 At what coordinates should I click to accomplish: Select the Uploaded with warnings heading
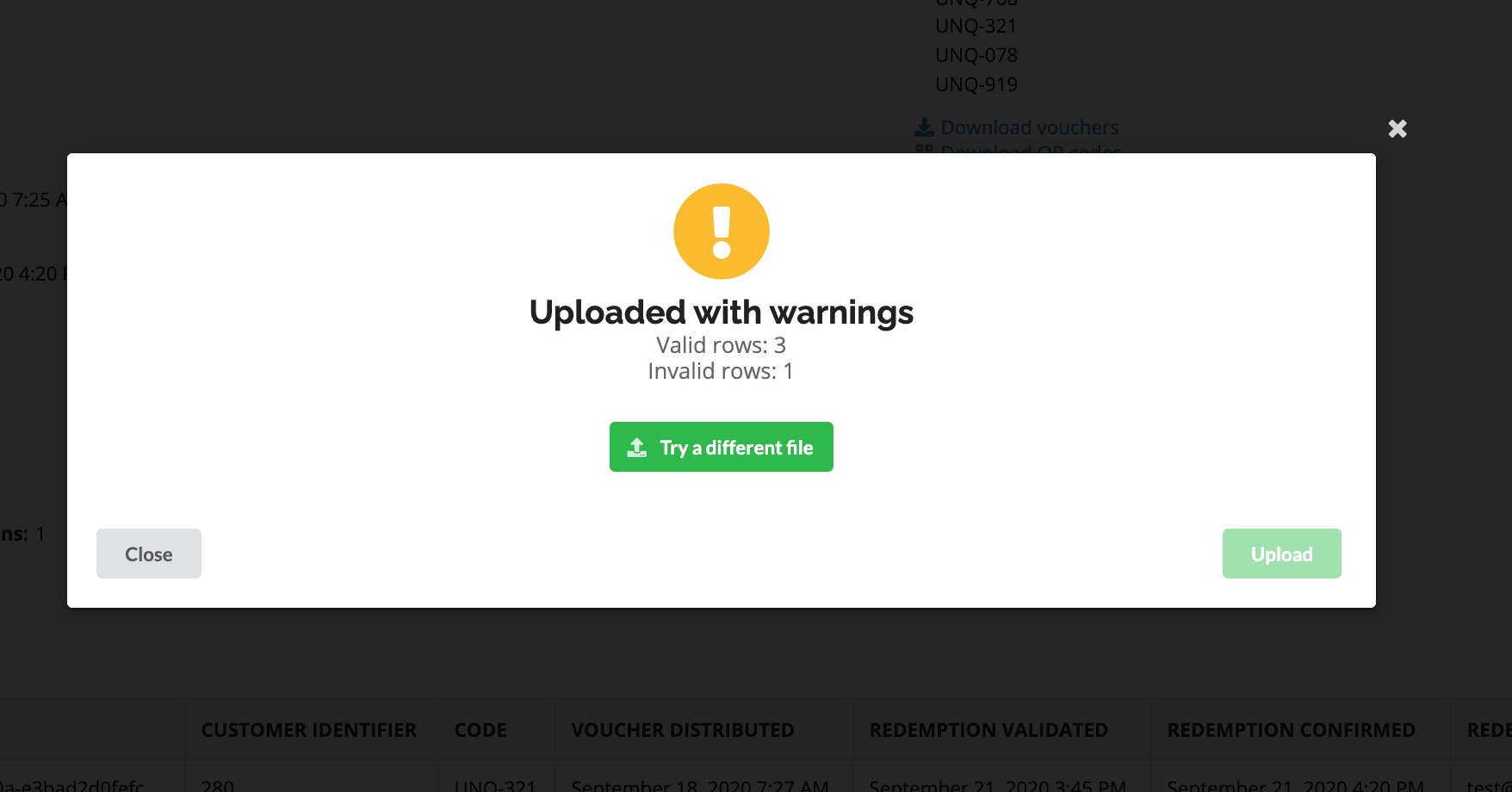click(722, 312)
